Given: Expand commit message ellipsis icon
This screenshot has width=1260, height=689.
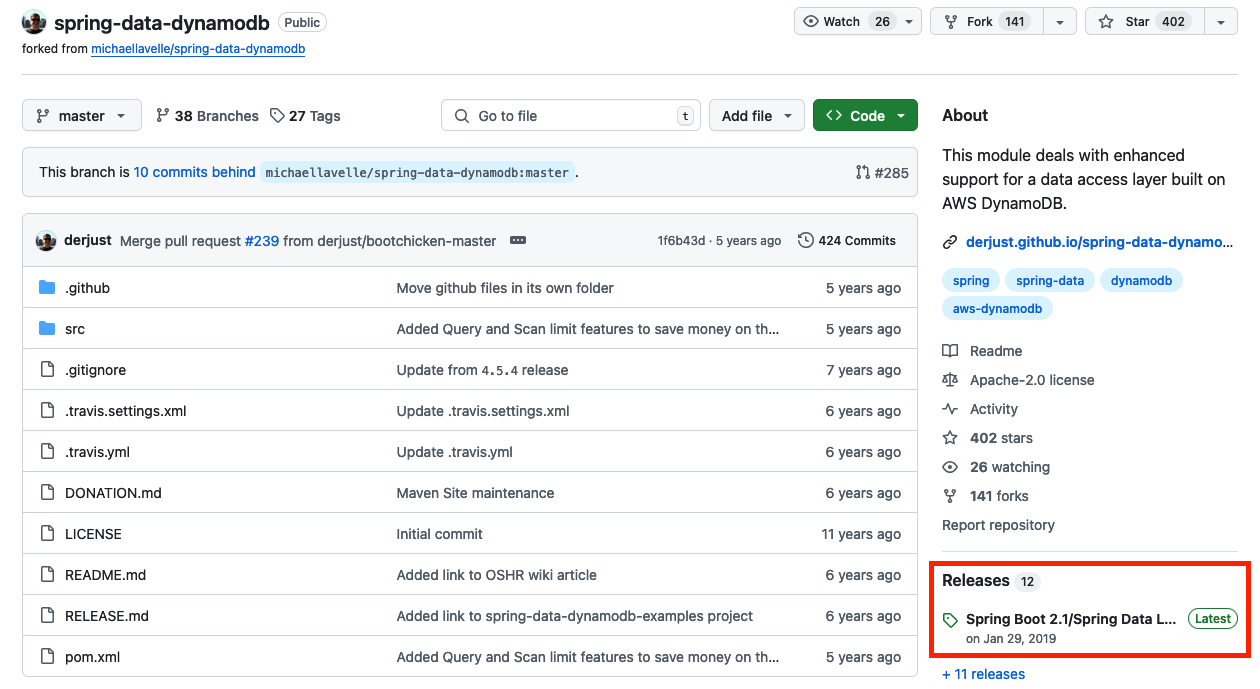Looking at the screenshot, I should 518,241.
